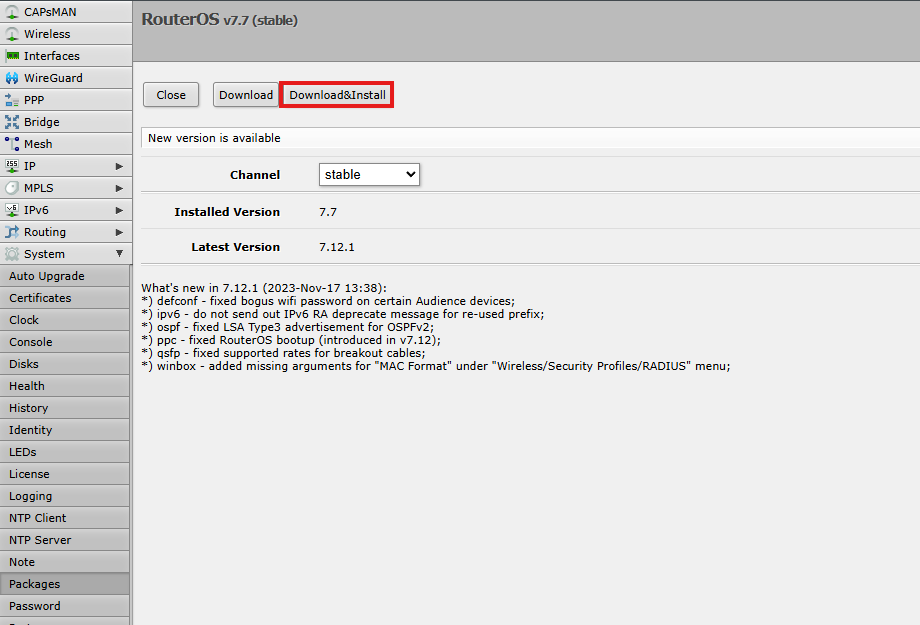Click the Routing icon
Screen dimensions: 920x625
(12, 232)
